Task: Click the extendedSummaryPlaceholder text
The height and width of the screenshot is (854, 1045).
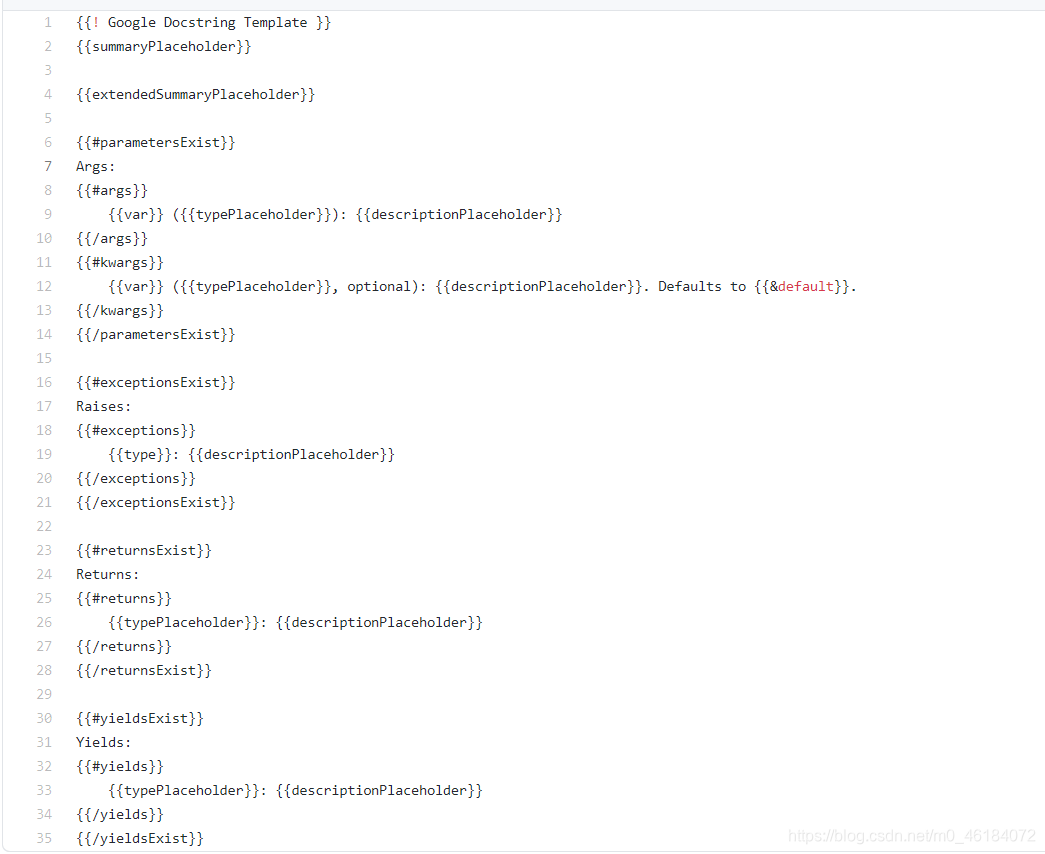Action: coord(195,94)
